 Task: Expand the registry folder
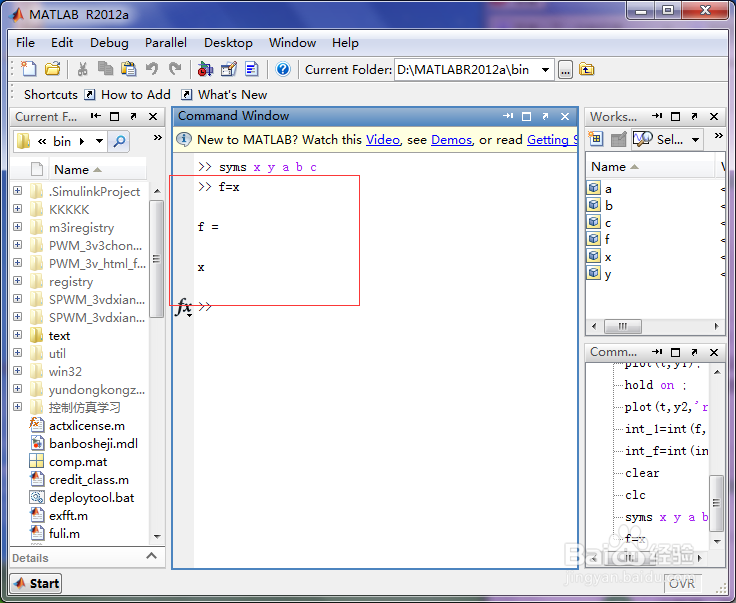click(x=17, y=281)
